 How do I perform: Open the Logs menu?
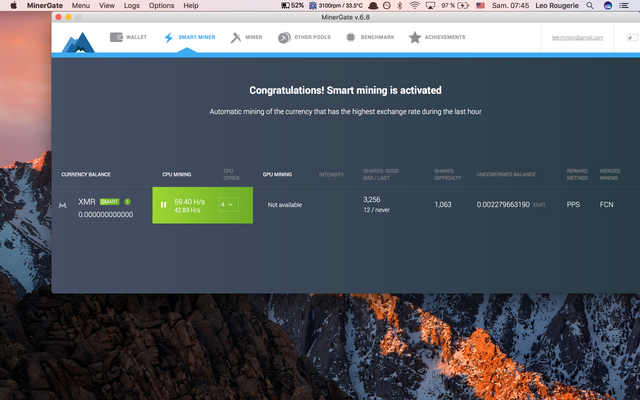tap(131, 5)
